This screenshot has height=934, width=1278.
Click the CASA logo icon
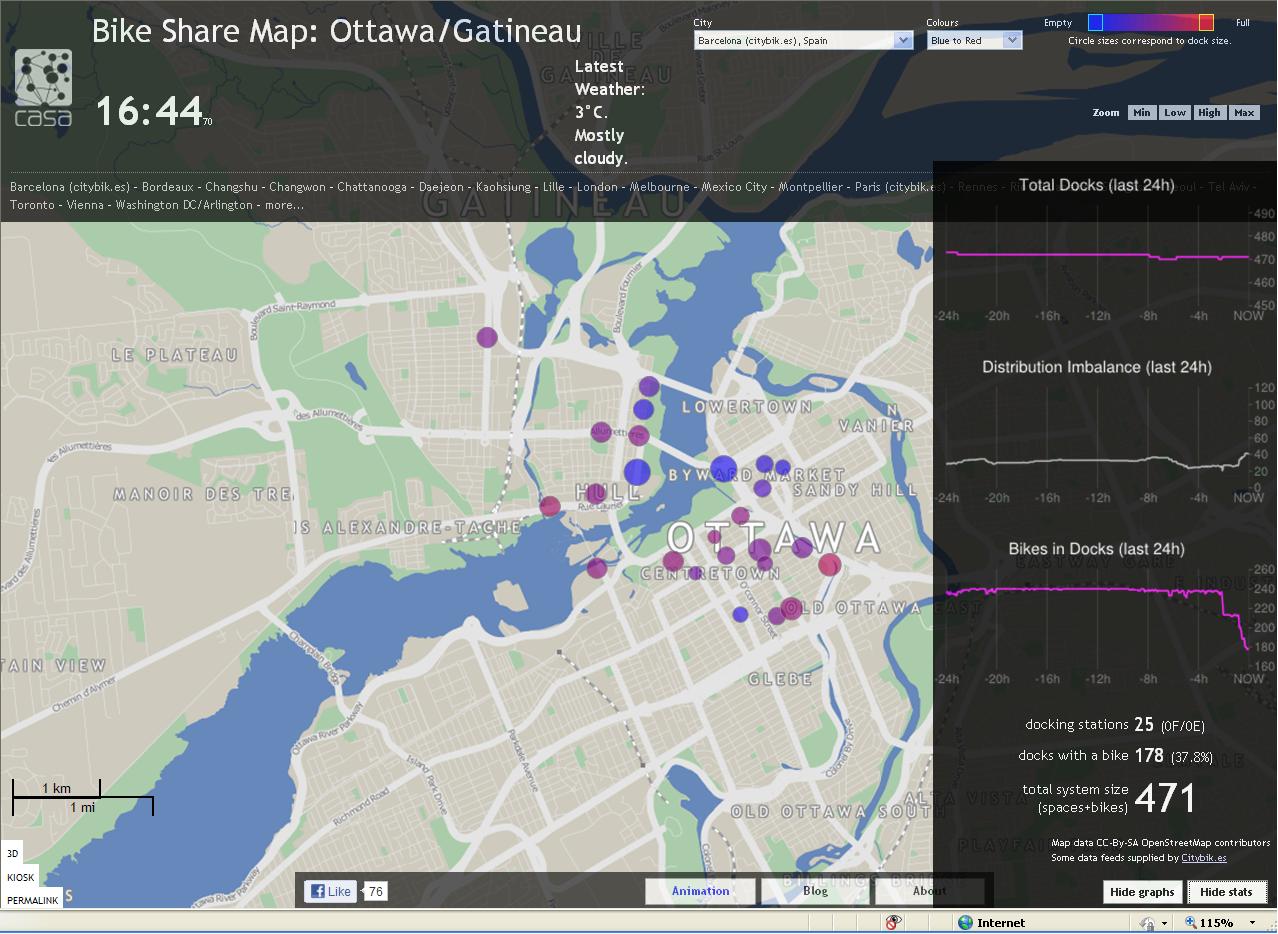[x=42, y=87]
